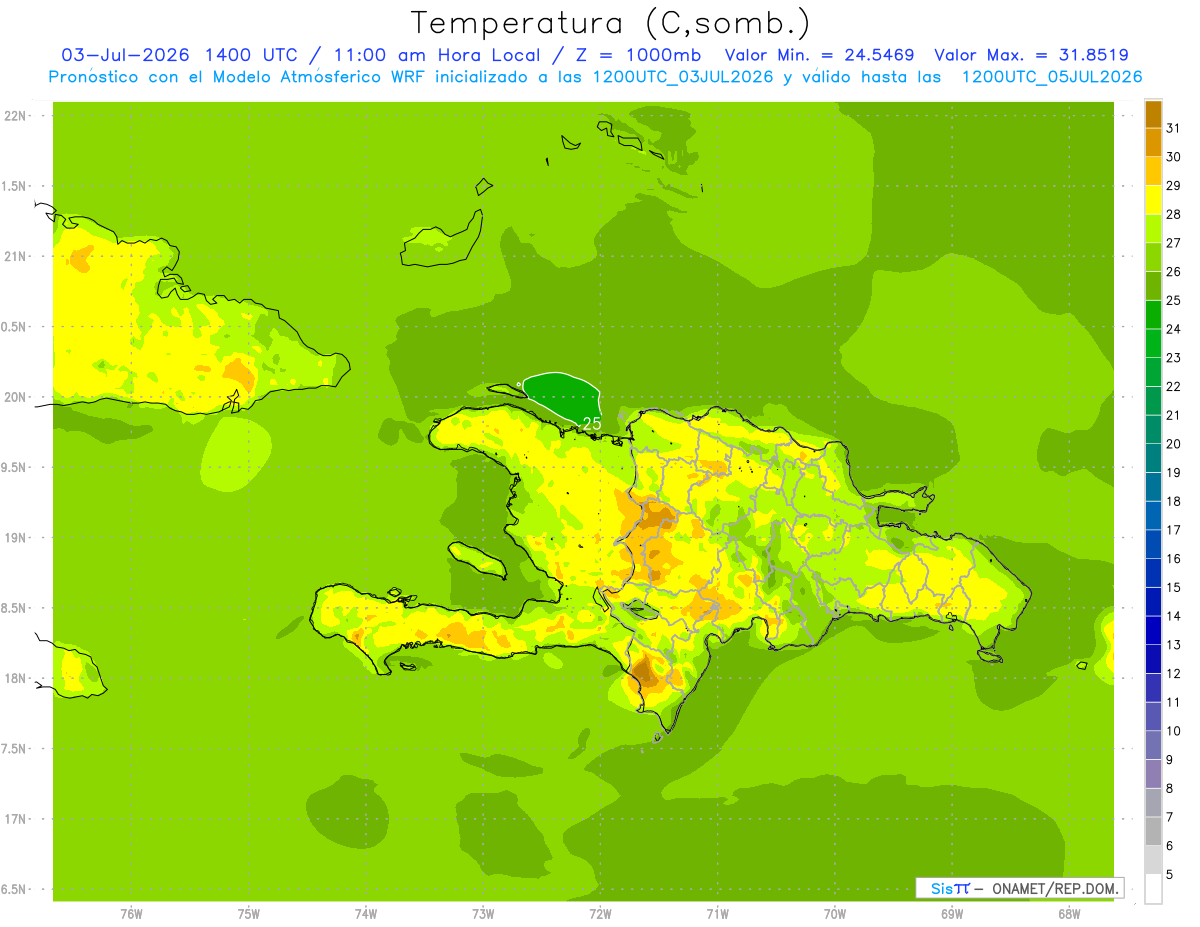Image resolution: width=1200 pixels, height=927 pixels.
Task: Click the '73W' longitude axis label
Action: [483, 914]
